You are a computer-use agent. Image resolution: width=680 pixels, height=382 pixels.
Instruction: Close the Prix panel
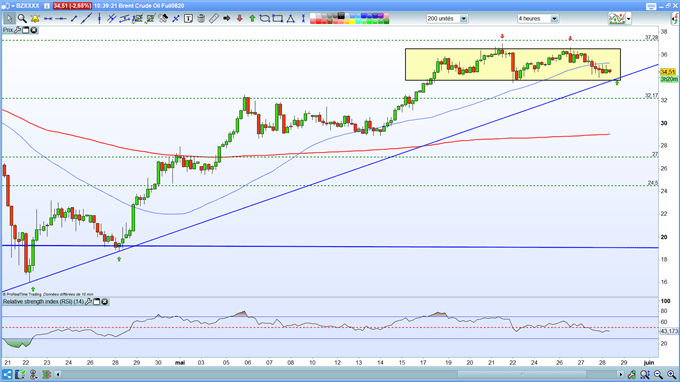[33, 30]
